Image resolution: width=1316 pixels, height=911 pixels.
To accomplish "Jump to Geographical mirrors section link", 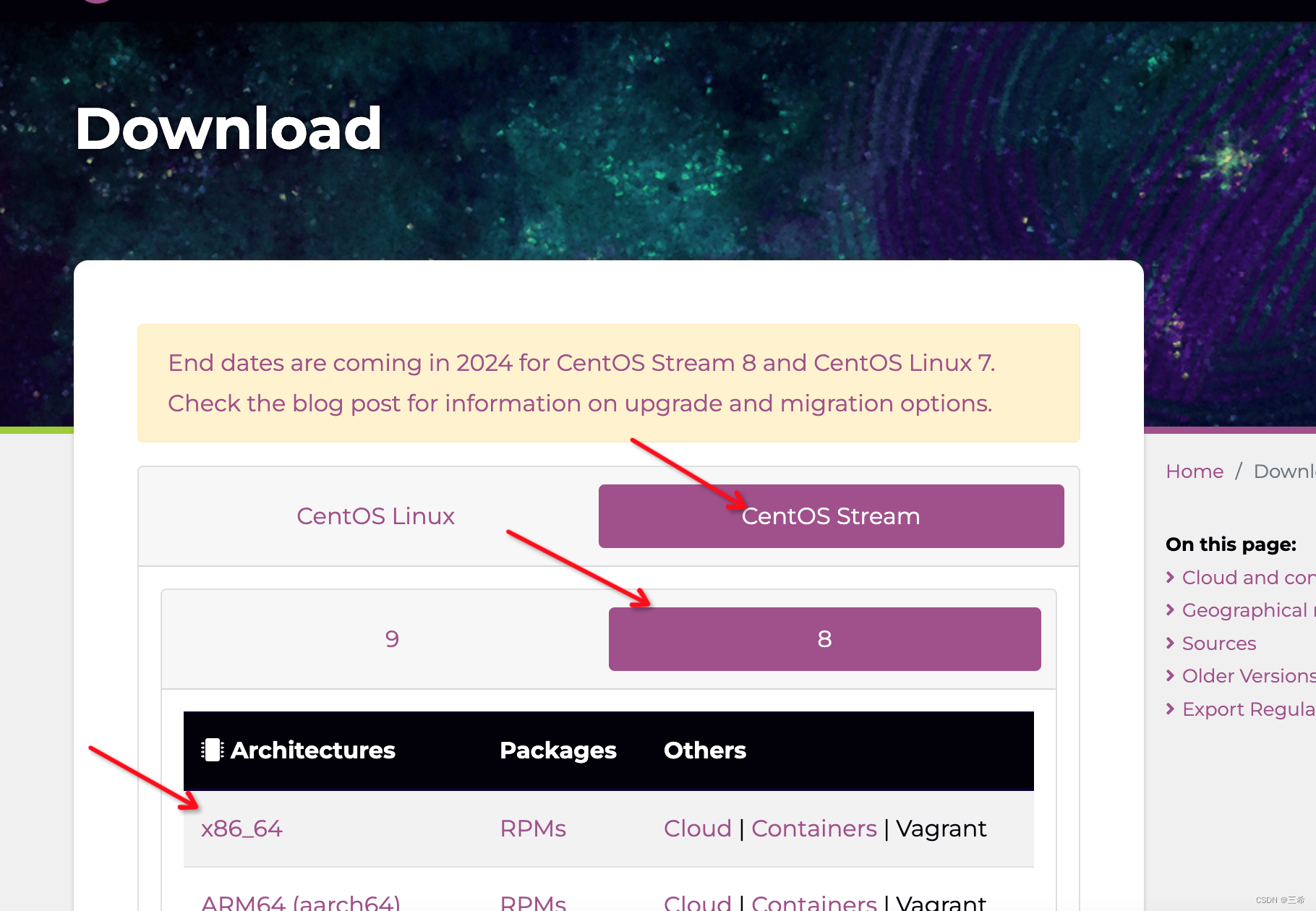I will [1249, 610].
